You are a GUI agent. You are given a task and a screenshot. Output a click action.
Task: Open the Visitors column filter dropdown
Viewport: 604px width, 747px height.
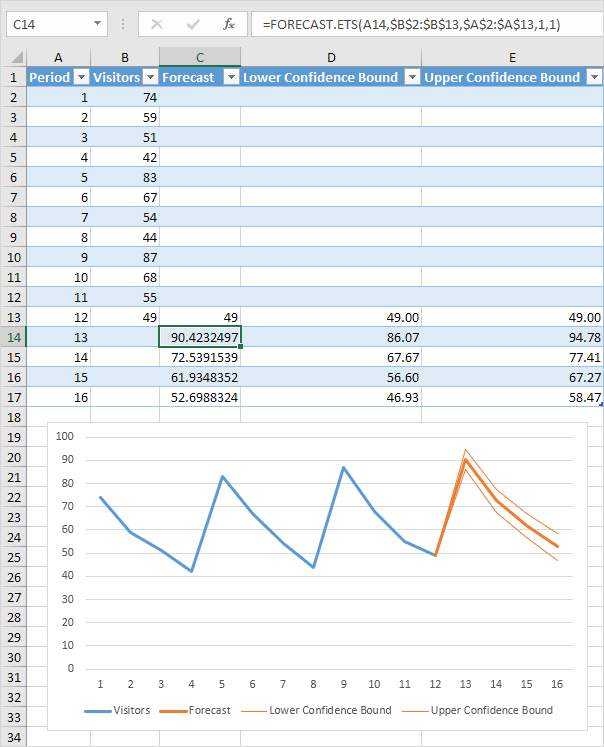tap(150, 77)
